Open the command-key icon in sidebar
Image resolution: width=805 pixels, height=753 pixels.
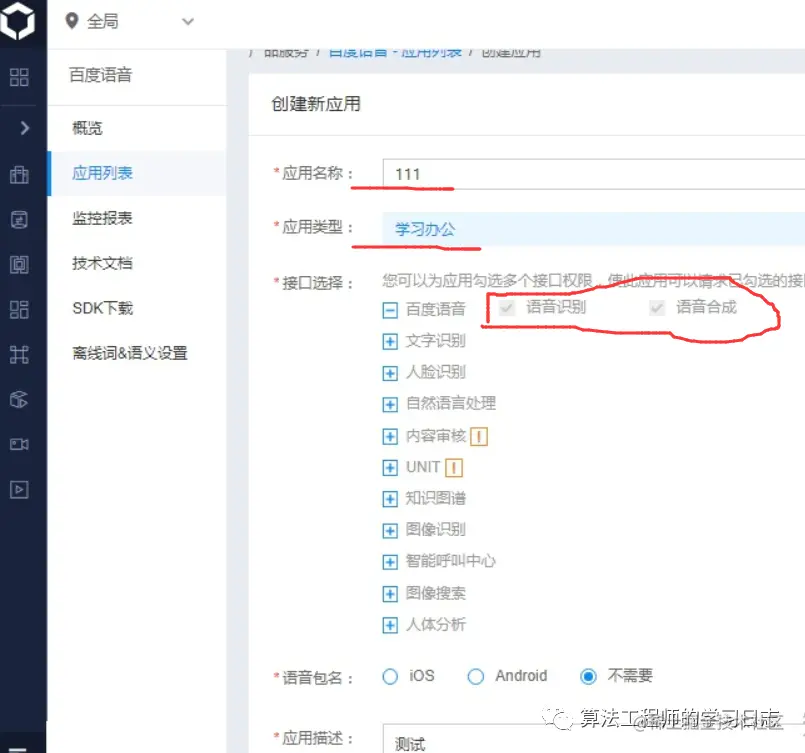(18, 354)
